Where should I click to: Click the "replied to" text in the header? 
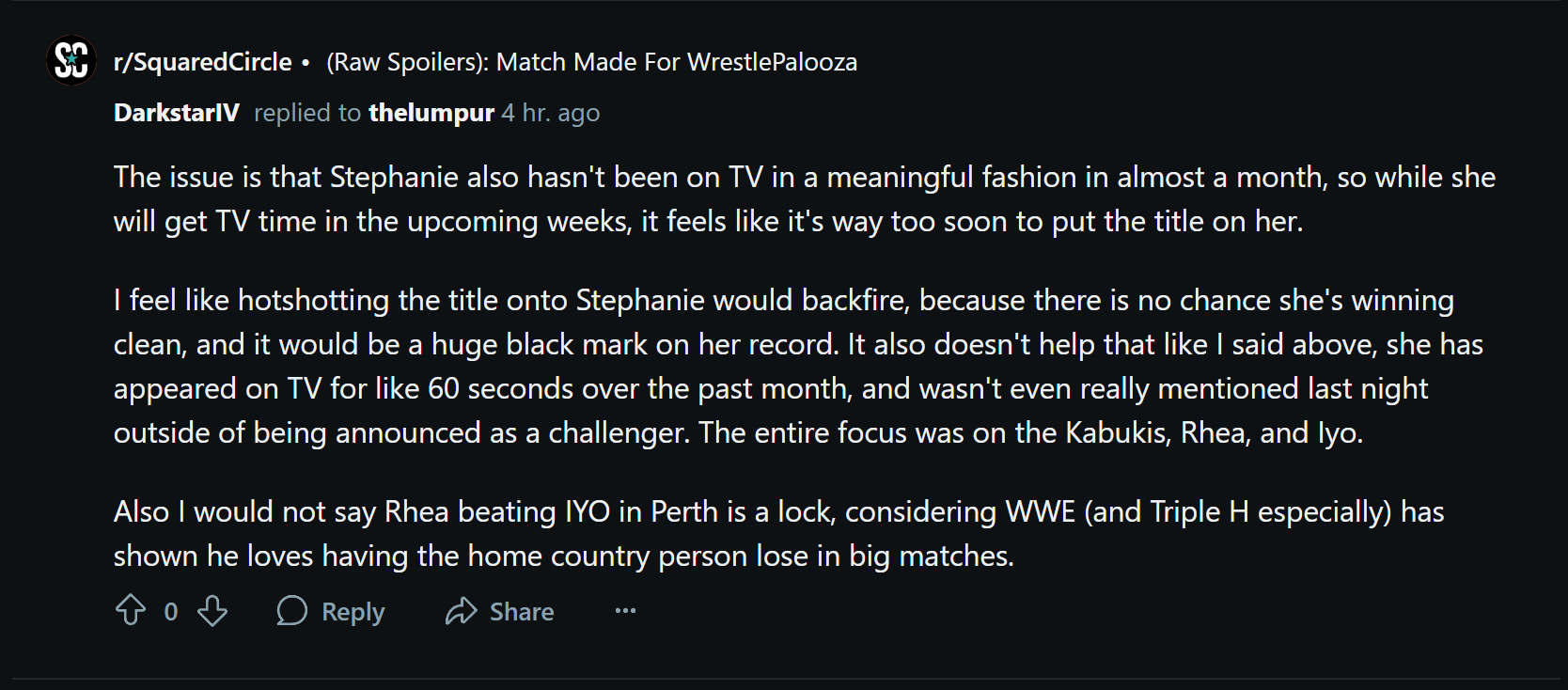click(x=307, y=113)
